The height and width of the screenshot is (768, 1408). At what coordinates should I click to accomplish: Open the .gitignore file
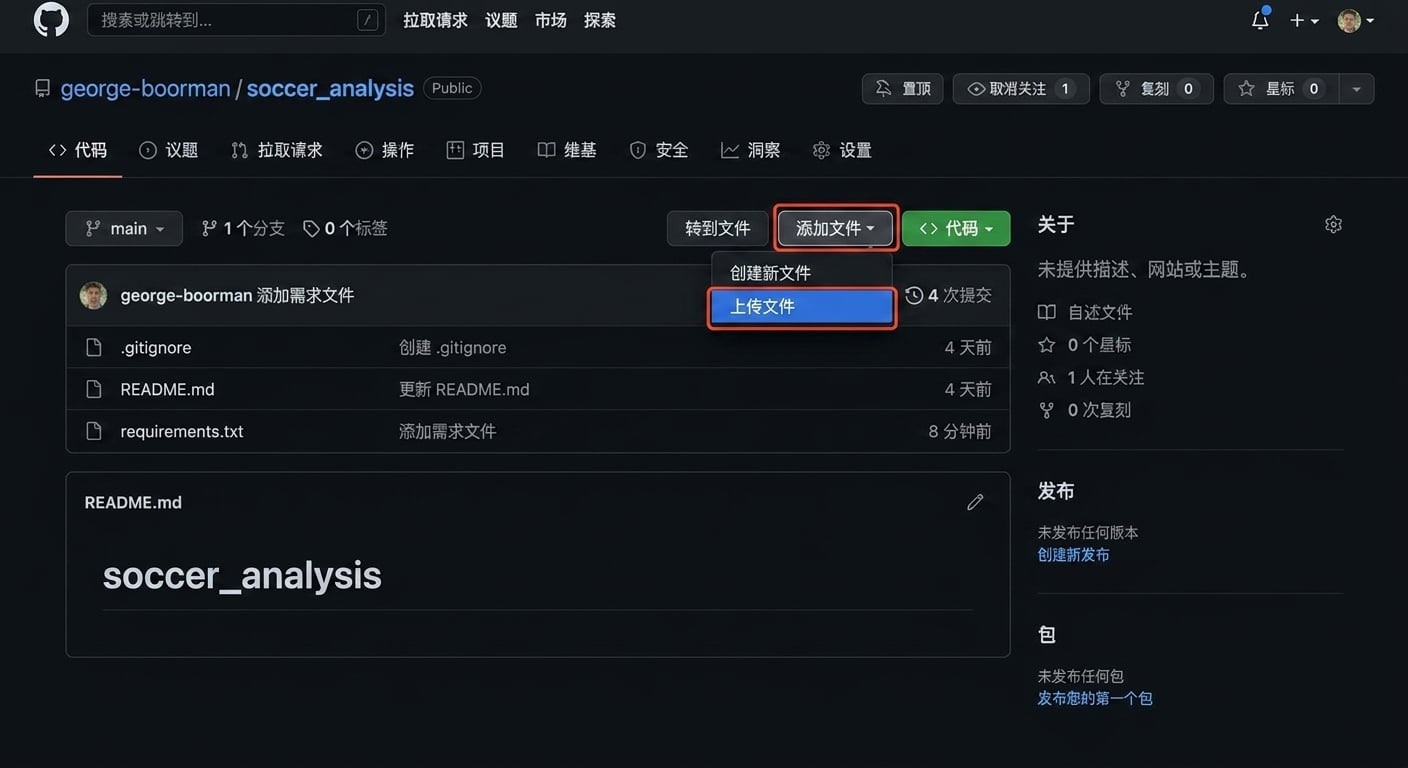155,347
